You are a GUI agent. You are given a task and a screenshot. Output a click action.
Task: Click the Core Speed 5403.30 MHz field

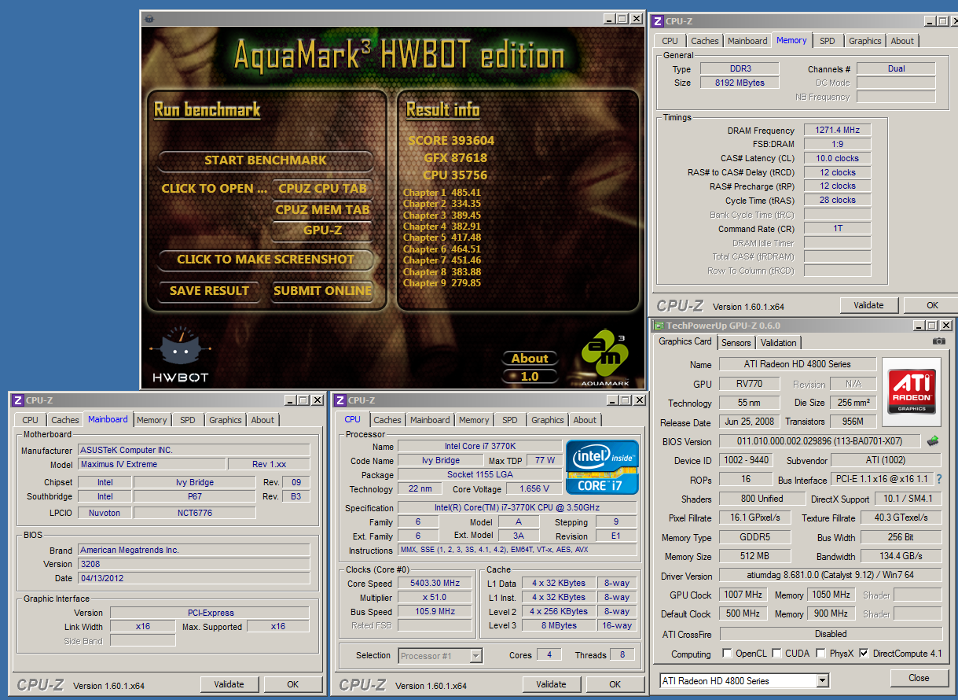[x=435, y=583]
